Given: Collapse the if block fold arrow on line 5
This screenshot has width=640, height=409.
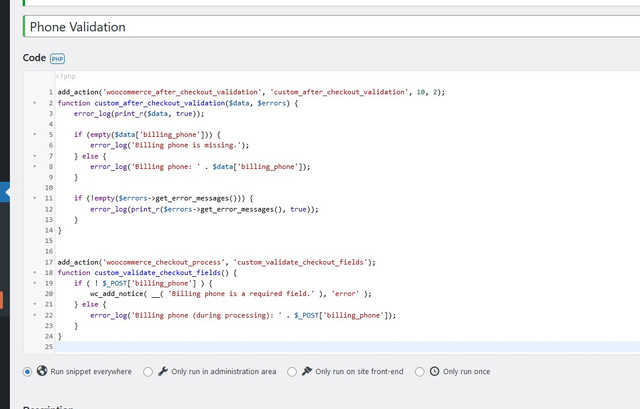Looking at the screenshot, I should pyautogui.click(x=35, y=134).
